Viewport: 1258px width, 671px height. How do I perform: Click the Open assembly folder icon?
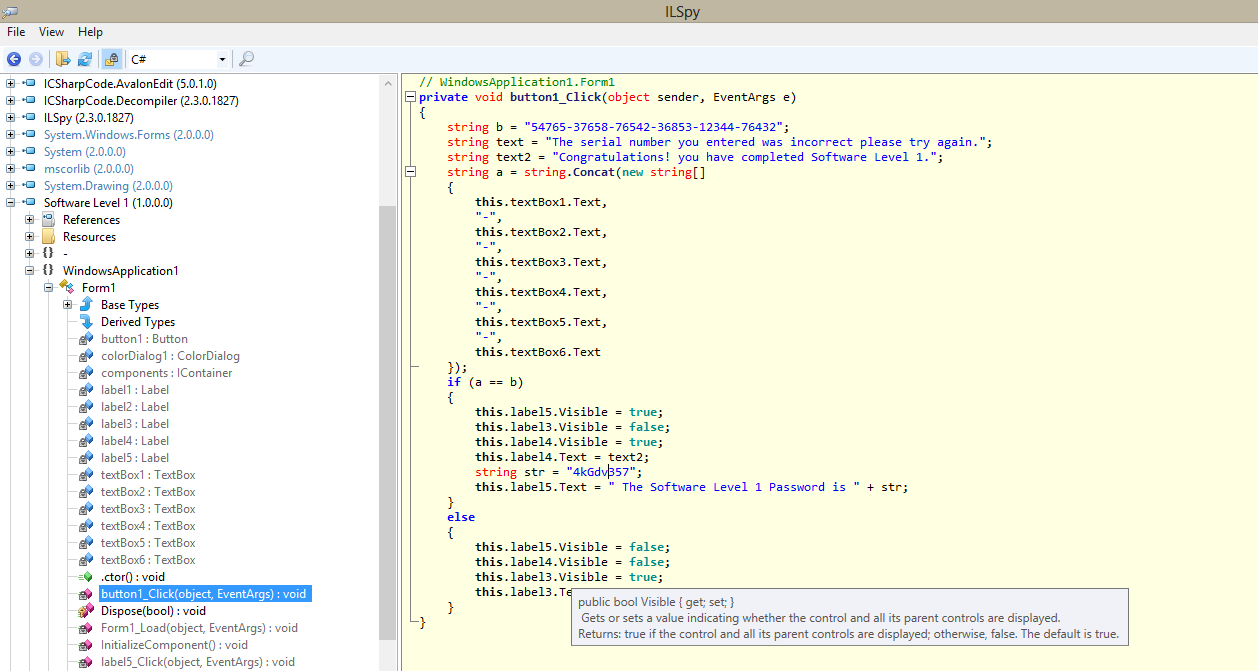[x=63, y=59]
